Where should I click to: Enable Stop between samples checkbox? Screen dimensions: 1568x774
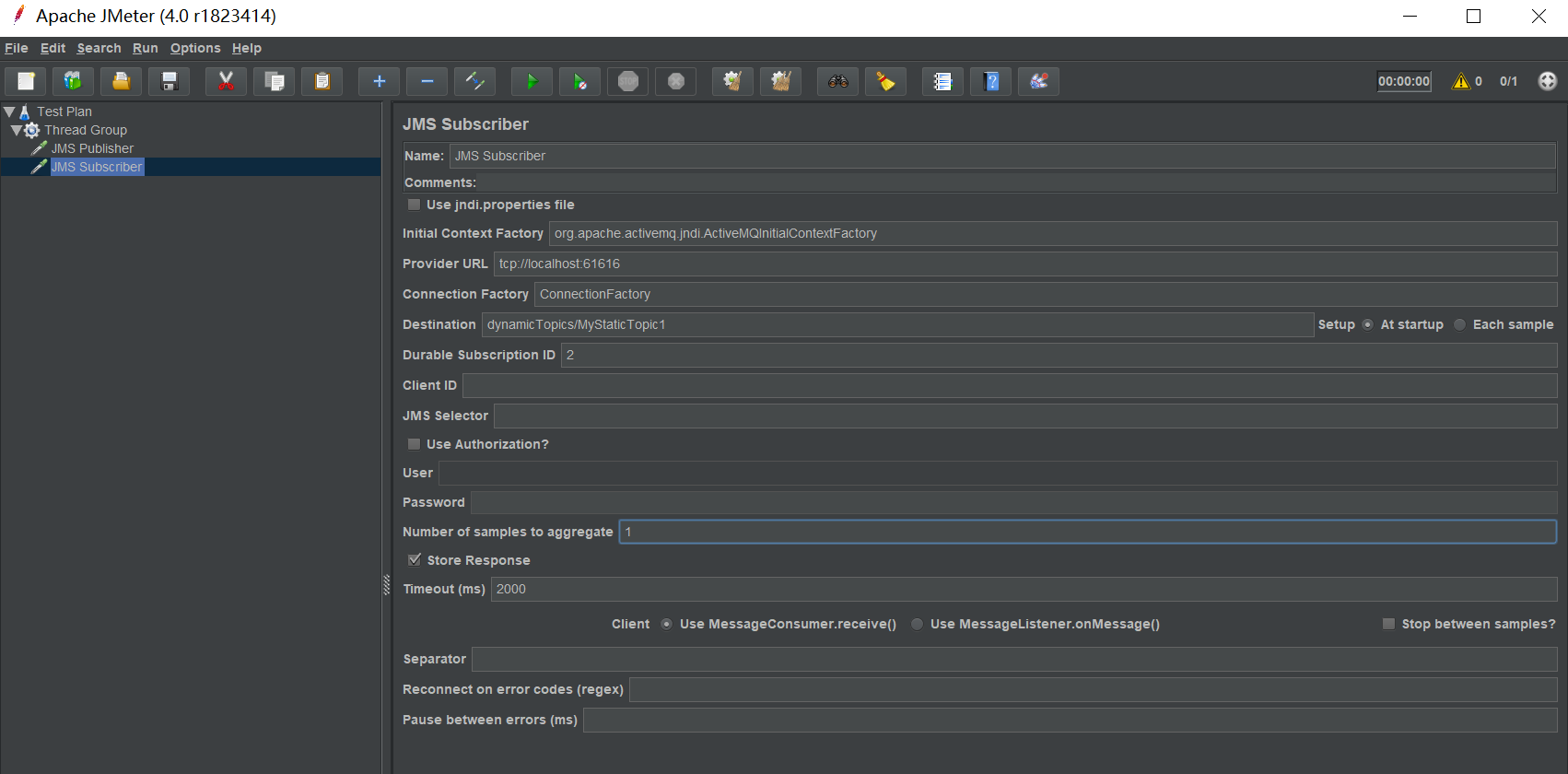pos(1388,624)
